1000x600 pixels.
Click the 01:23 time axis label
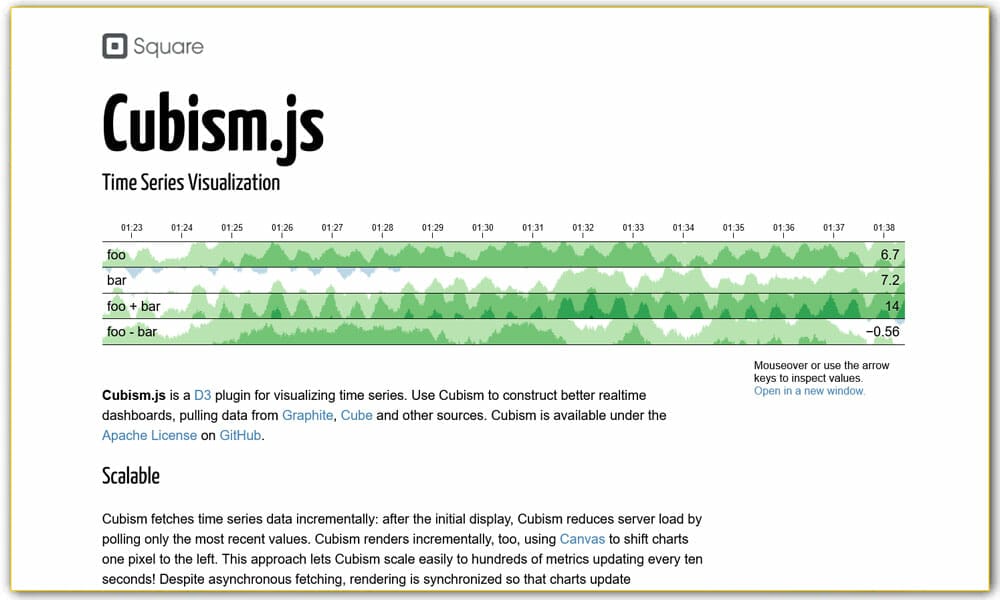pos(133,227)
